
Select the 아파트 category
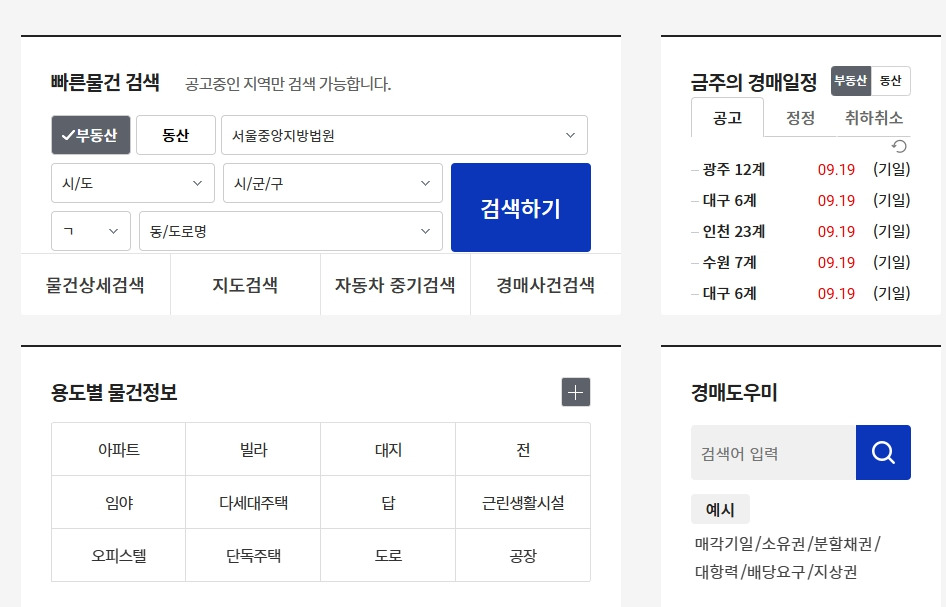(x=119, y=450)
